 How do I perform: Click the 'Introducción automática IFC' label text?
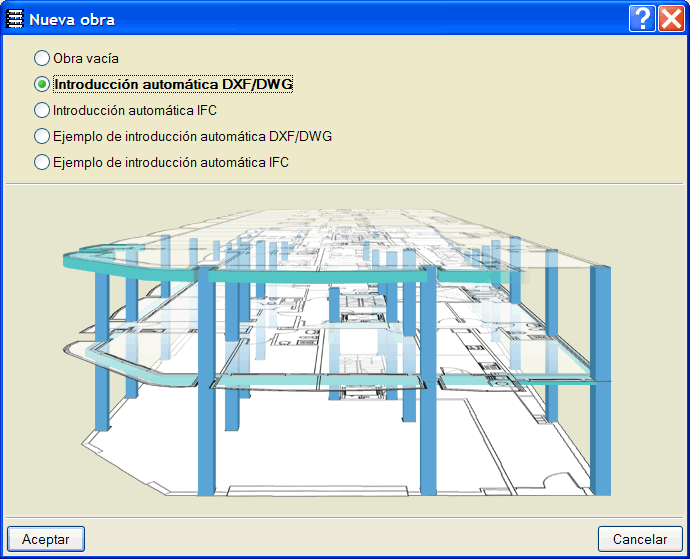click(x=134, y=110)
